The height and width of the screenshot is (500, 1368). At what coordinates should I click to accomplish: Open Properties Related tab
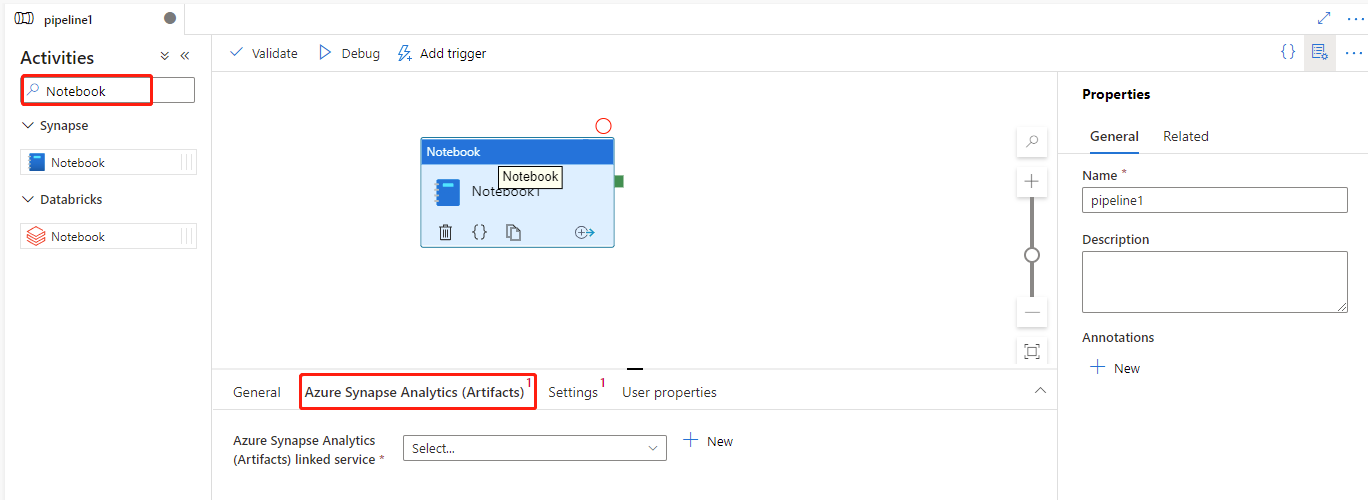pos(1186,136)
